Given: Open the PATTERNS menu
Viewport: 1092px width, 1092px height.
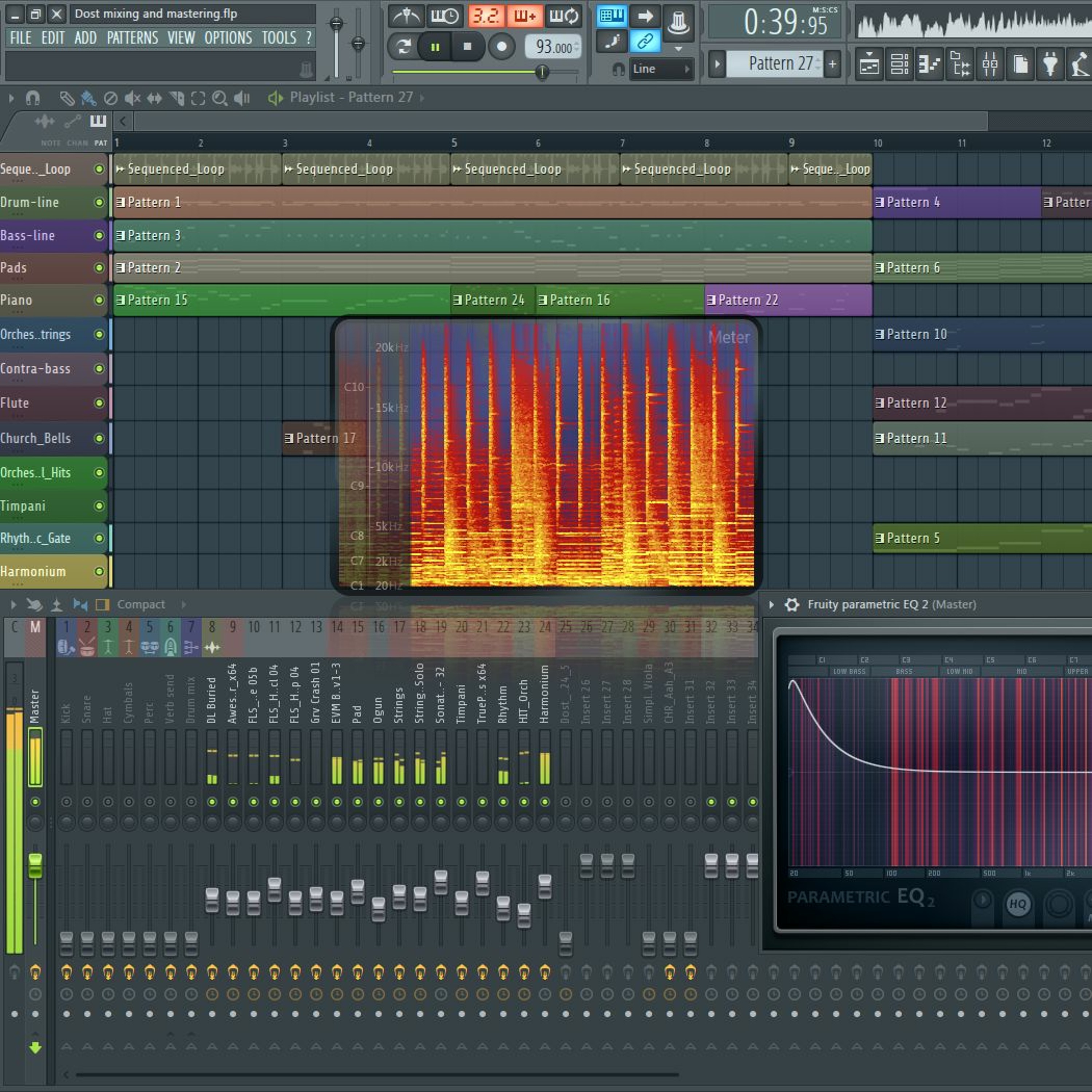Looking at the screenshot, I should 132,38.
